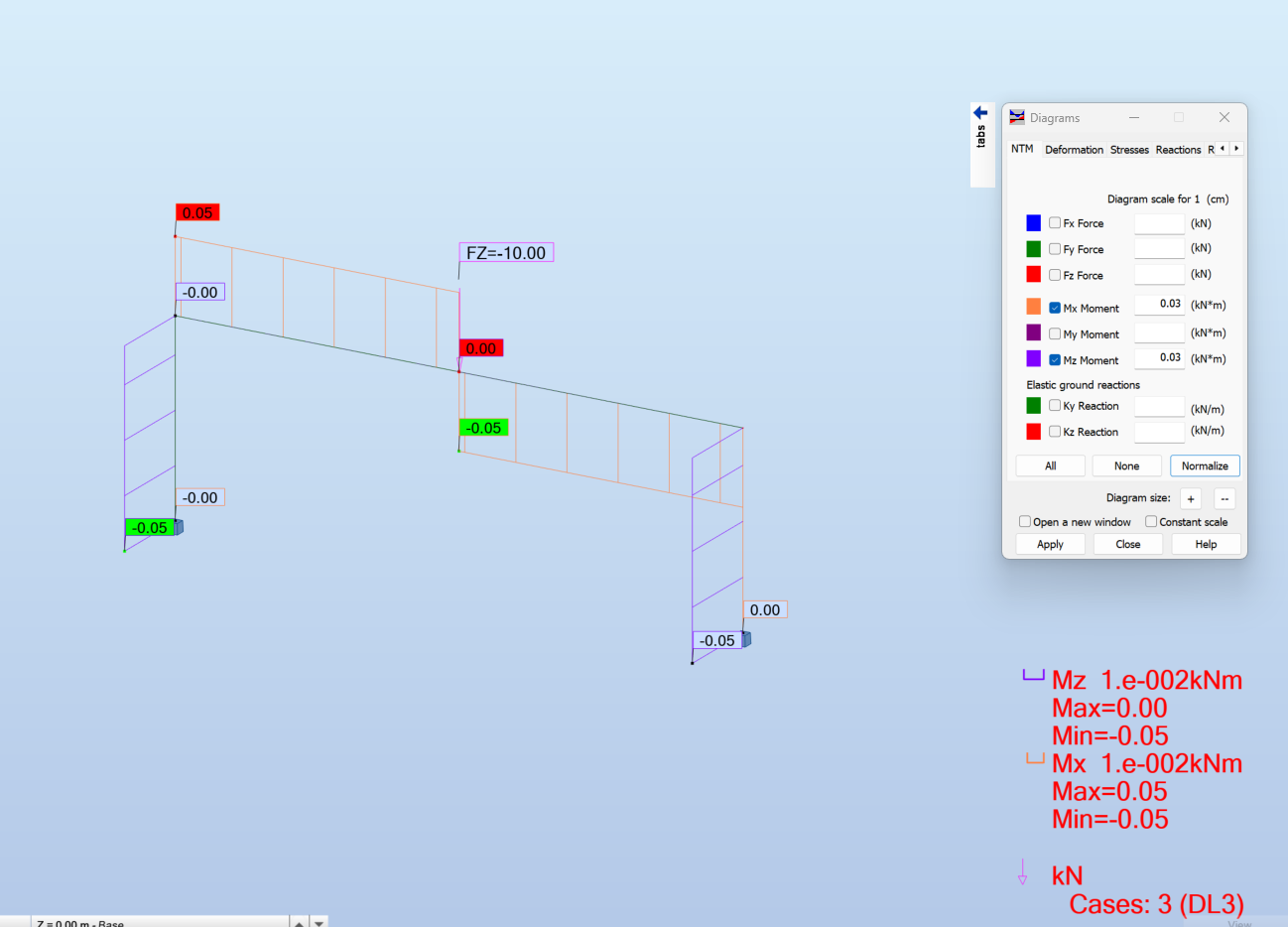Open the work plane dropdown arrow at bottom

point(319,922)
